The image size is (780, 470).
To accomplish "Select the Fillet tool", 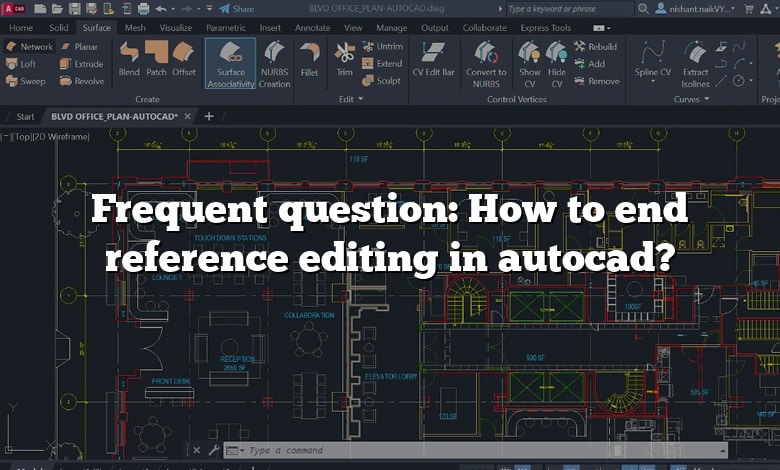I will [310, 60].
